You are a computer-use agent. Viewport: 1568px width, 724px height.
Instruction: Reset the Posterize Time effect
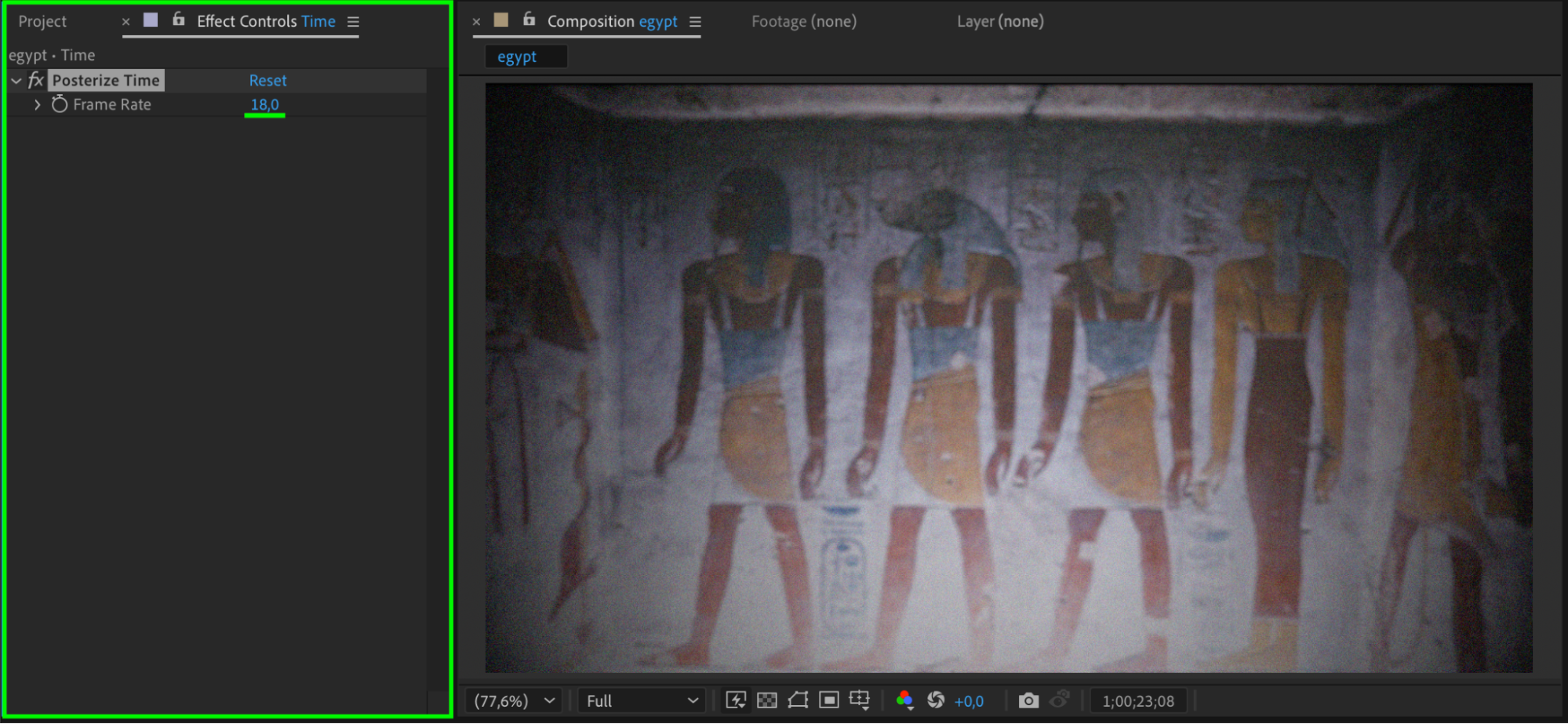(267, 80)
